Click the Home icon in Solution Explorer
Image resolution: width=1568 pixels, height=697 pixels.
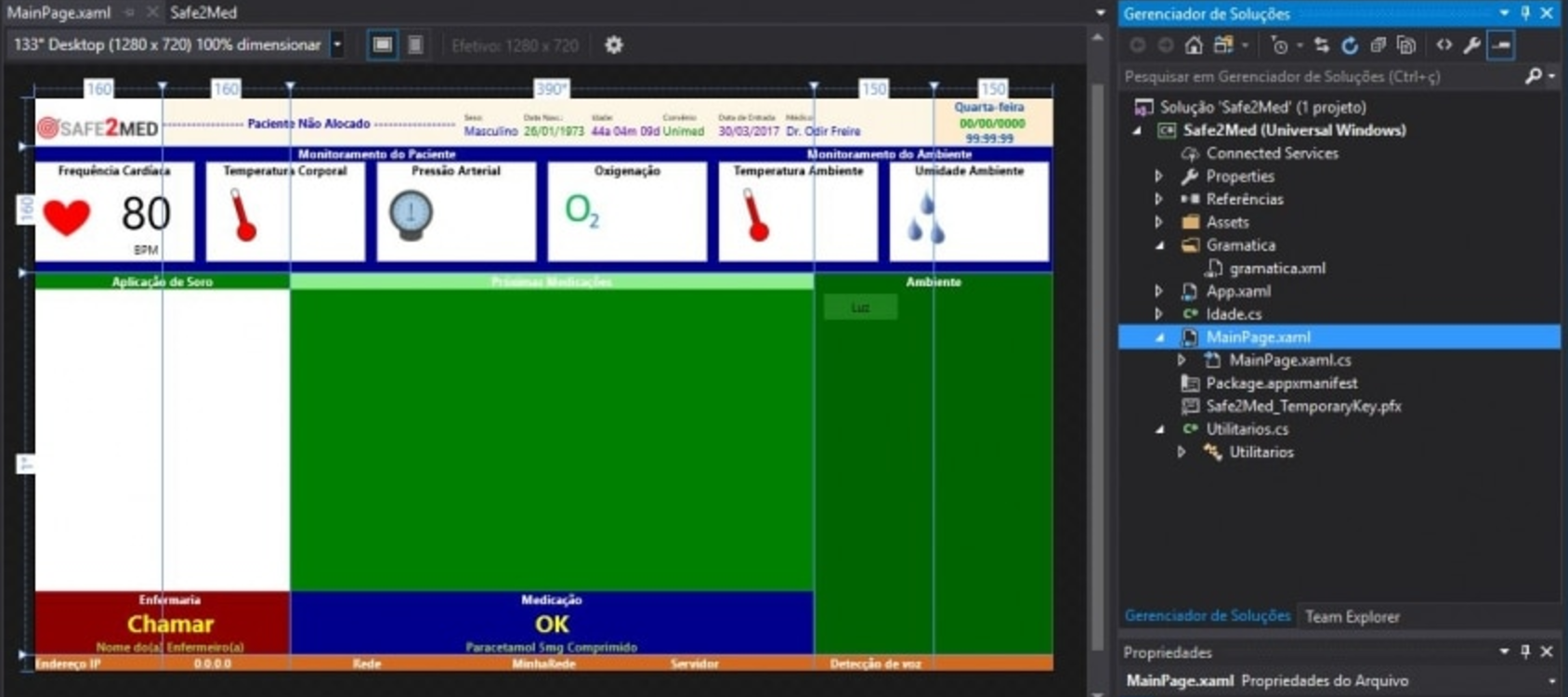(1194, 45)
